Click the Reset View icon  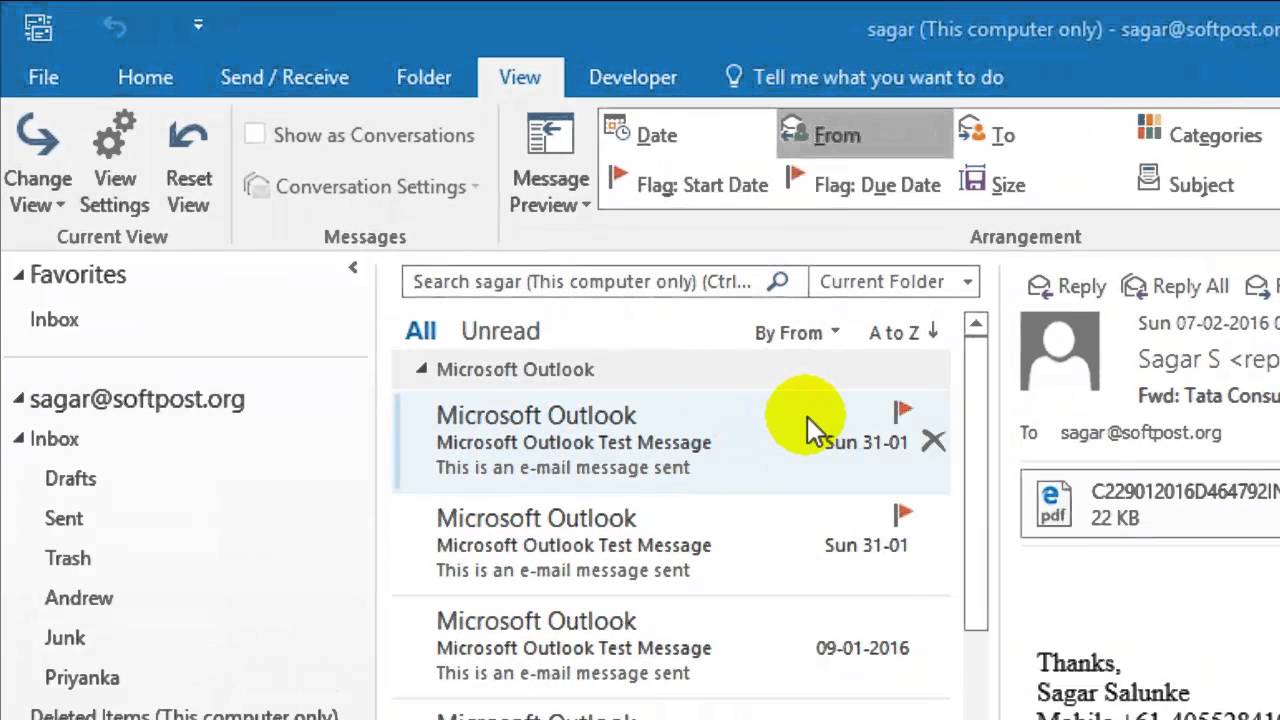188,165
